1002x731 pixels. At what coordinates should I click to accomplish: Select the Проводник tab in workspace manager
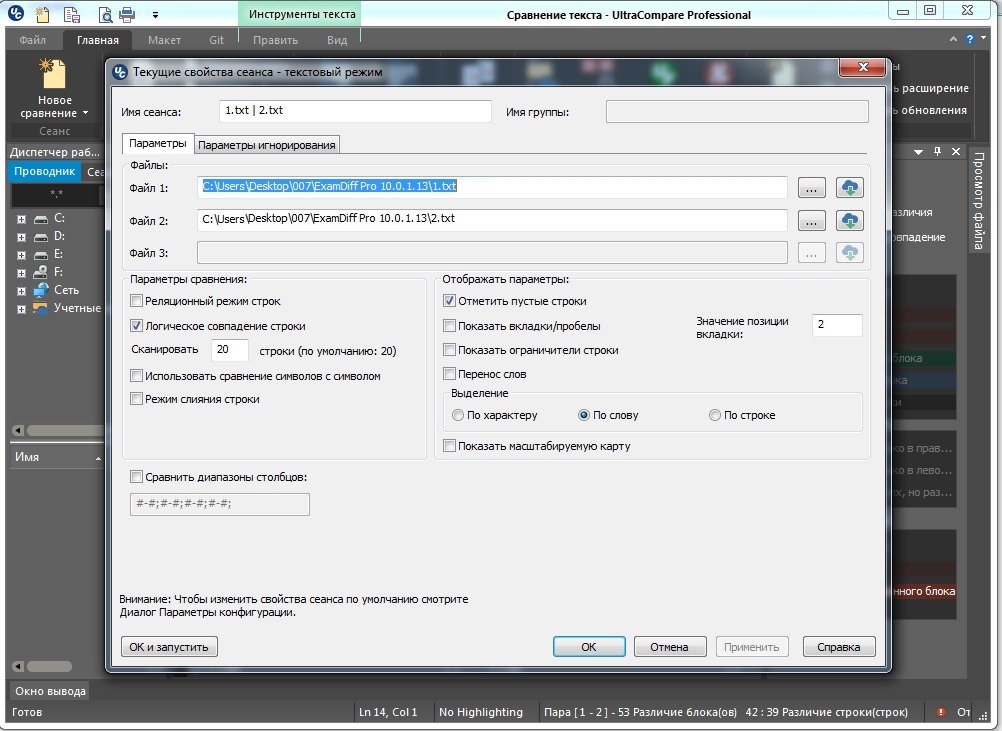coord(44,171)
